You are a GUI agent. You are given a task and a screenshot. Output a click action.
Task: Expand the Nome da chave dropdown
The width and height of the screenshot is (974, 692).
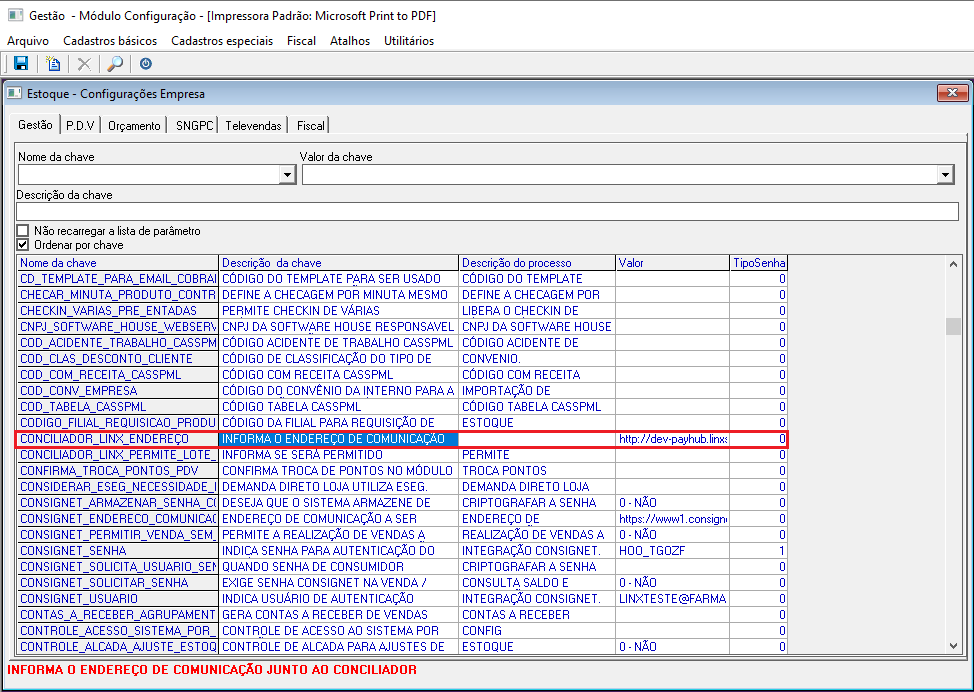[x=288, y=175]
